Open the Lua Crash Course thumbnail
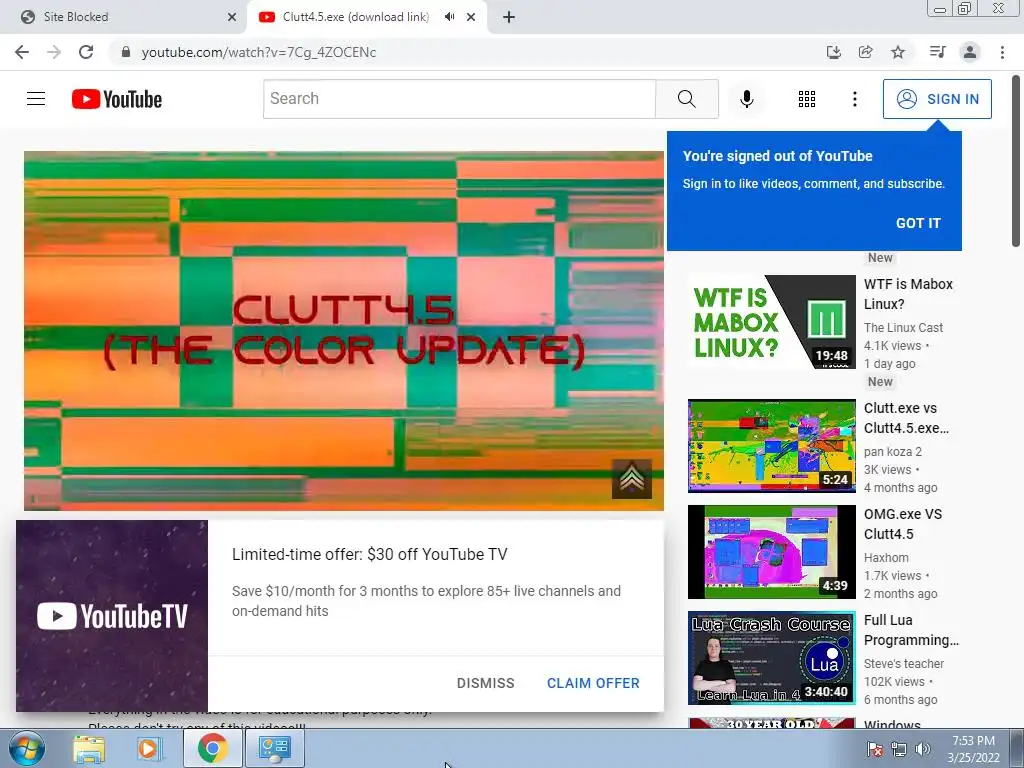 (771, 658)
